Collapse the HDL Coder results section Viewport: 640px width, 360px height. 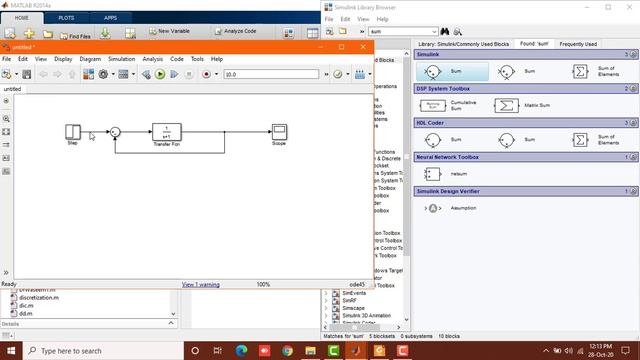(633, 123)
